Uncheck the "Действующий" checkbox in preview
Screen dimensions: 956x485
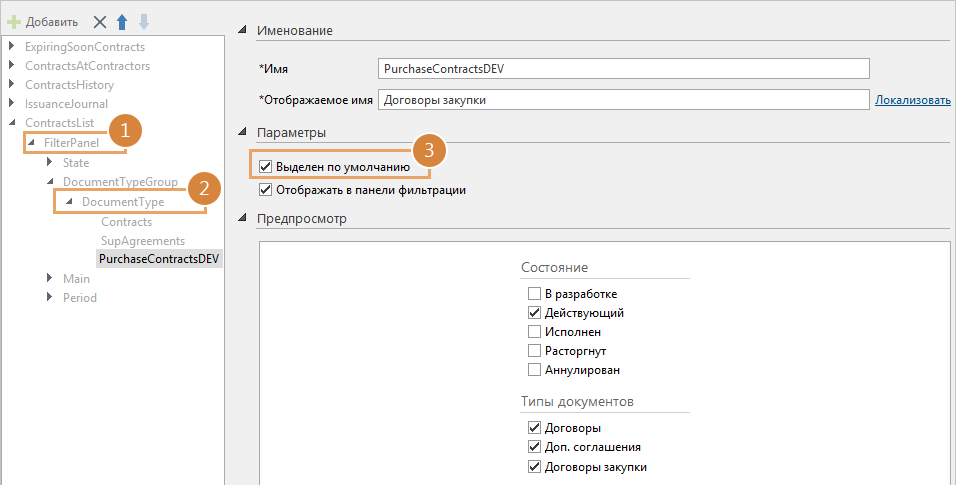(534, 313)
